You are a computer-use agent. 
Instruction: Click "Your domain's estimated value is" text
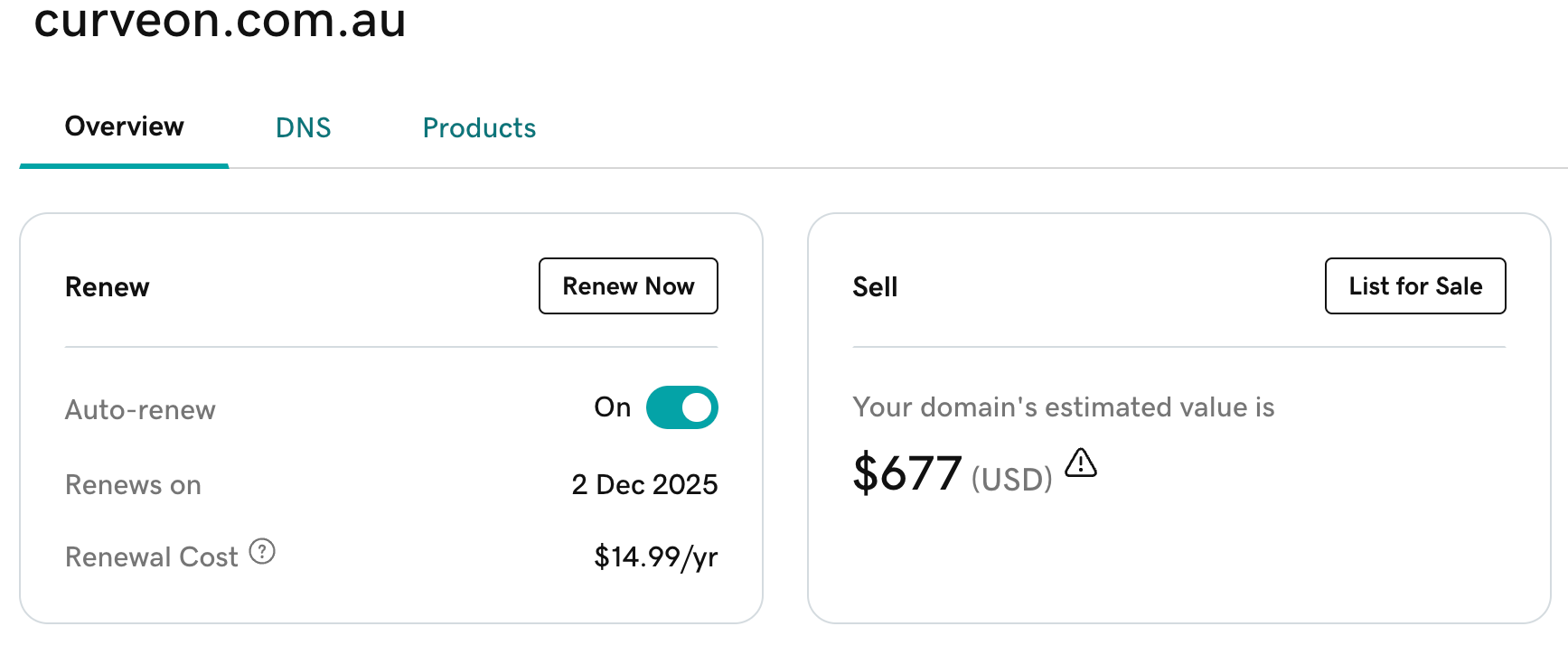[x=1063, y=407]
